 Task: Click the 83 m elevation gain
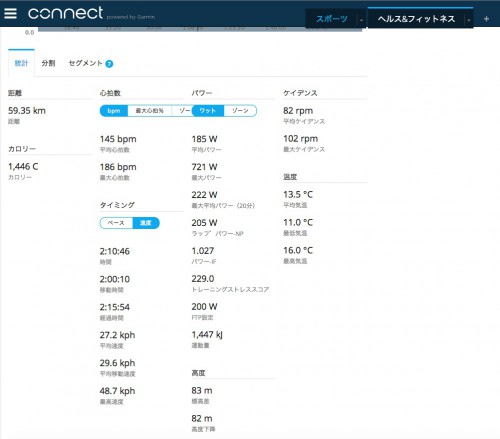pyautogui.click(x=202, y=390)
